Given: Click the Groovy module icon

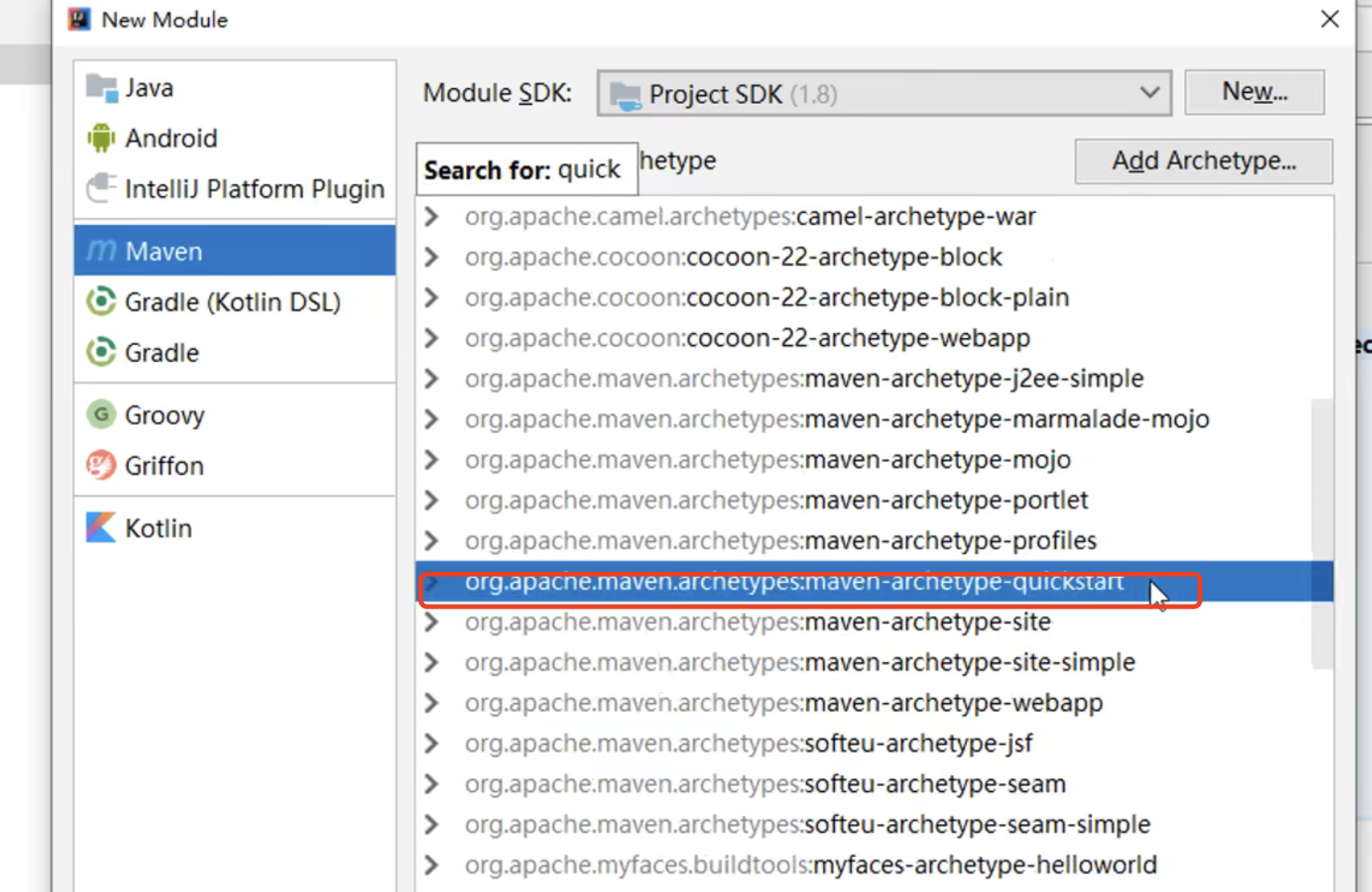Looking at the screenshot, I should tap(101, 415).
